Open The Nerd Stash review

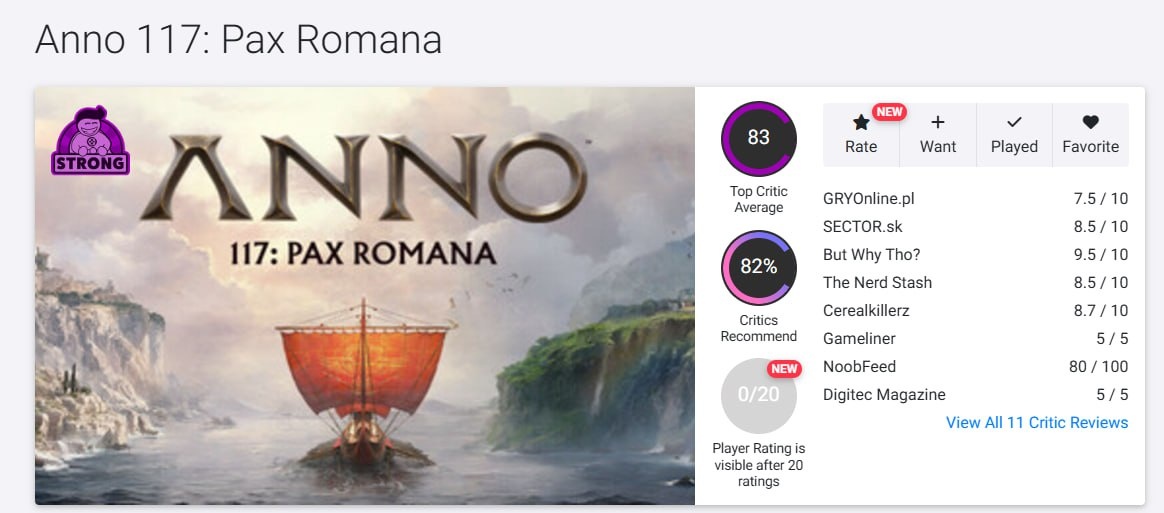877,282
